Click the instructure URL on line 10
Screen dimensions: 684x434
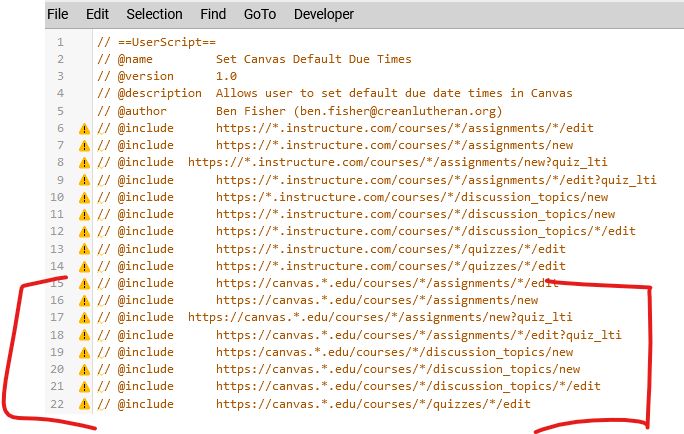pyautogui.click(x=412, y=197)
